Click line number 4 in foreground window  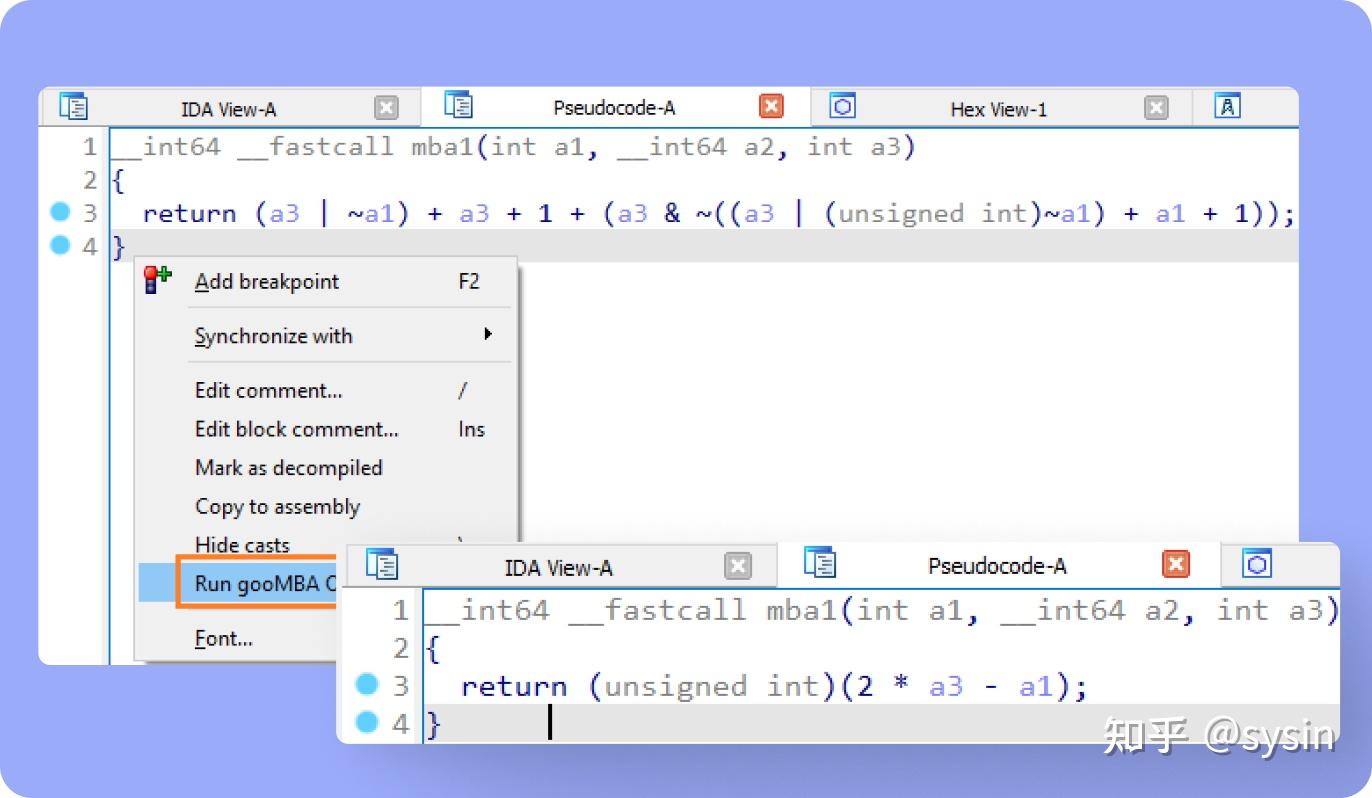pos(401,723)
